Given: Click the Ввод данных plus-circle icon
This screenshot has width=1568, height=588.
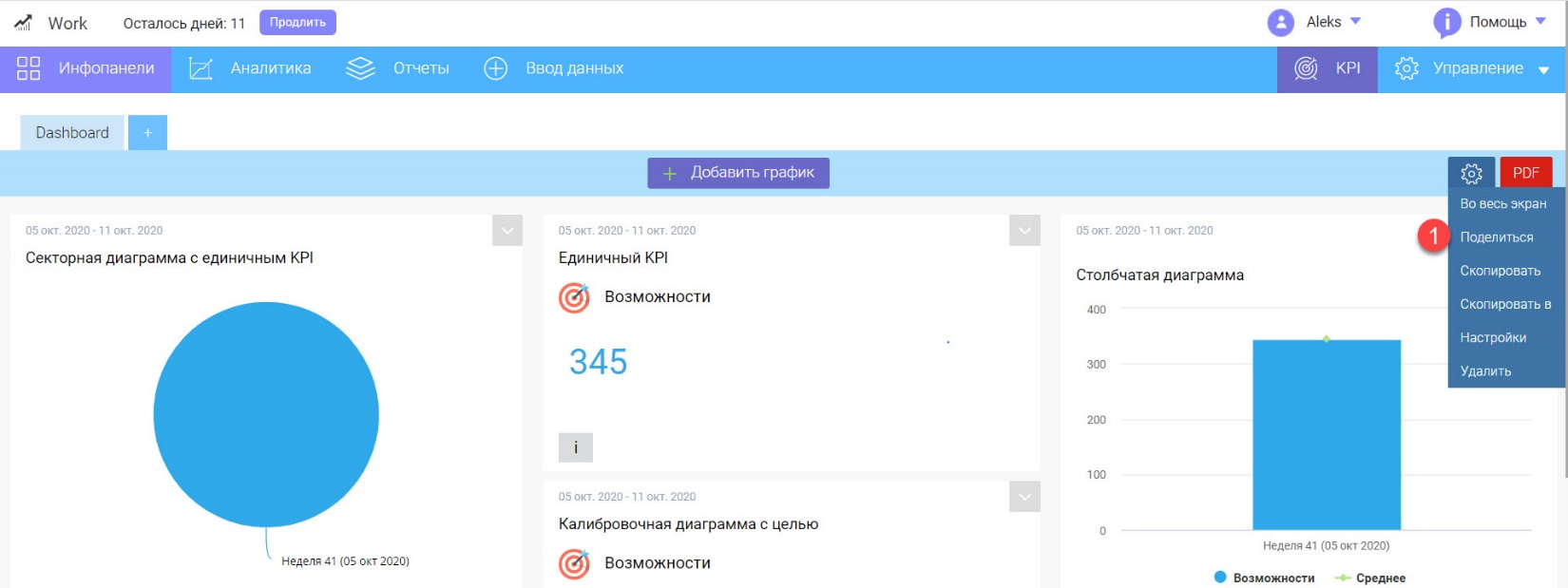Looking at the screenshot, I should point(496,68).
